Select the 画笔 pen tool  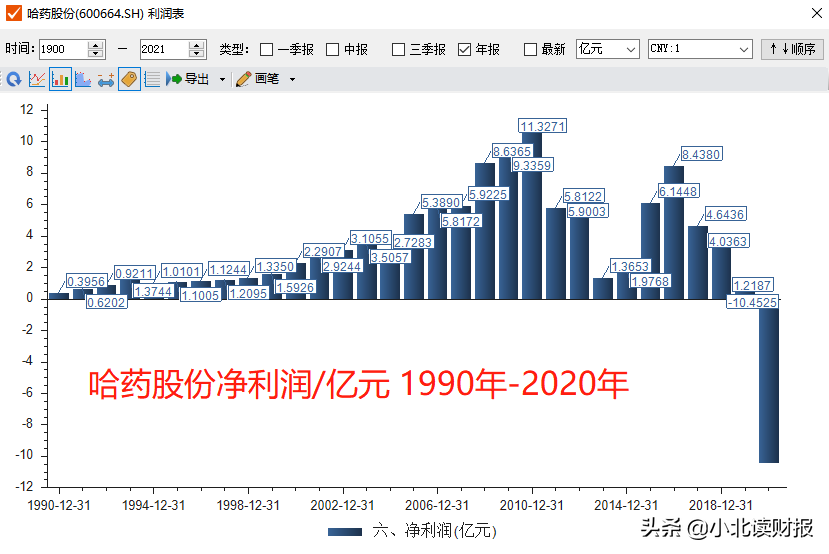pos(257,79)
